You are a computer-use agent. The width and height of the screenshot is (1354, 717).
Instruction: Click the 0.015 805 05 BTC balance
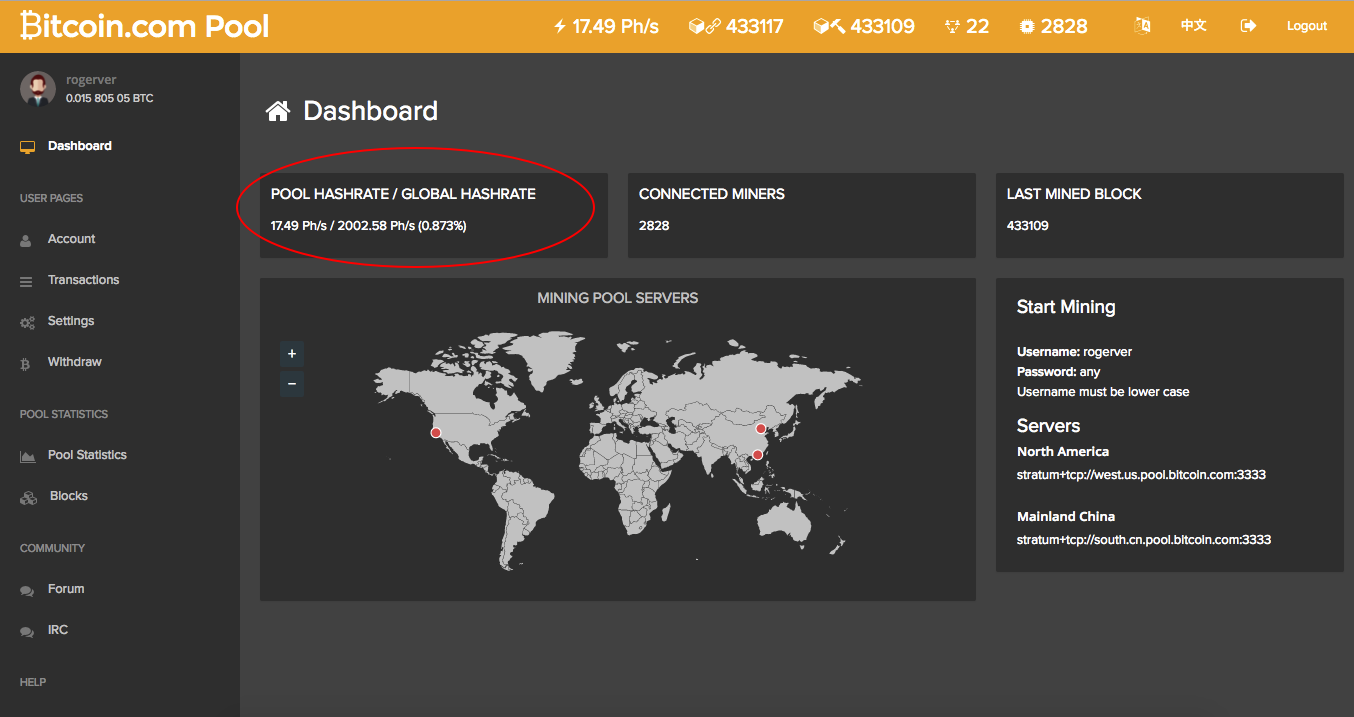coord(109,98)
